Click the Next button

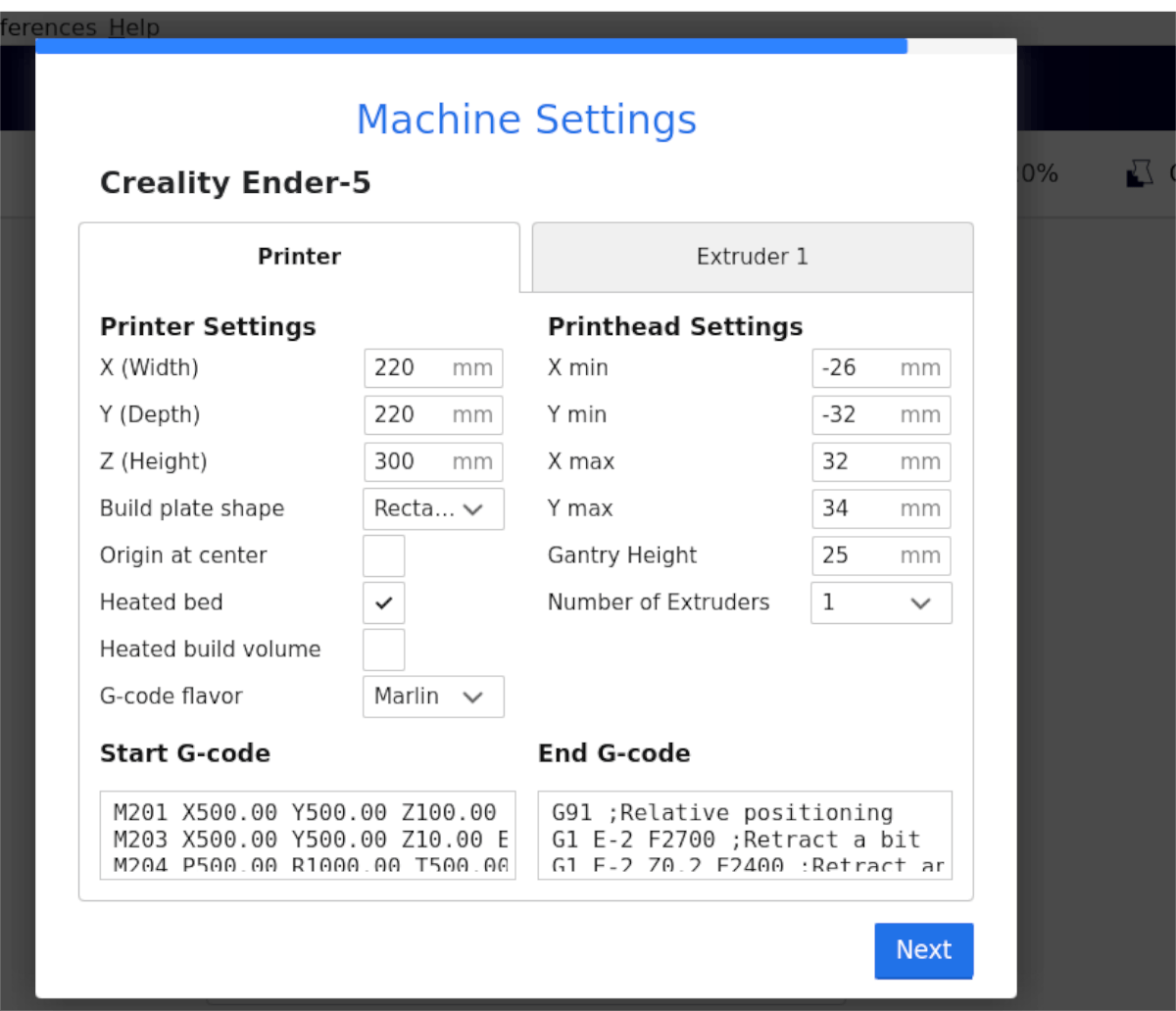click(923, 950)
